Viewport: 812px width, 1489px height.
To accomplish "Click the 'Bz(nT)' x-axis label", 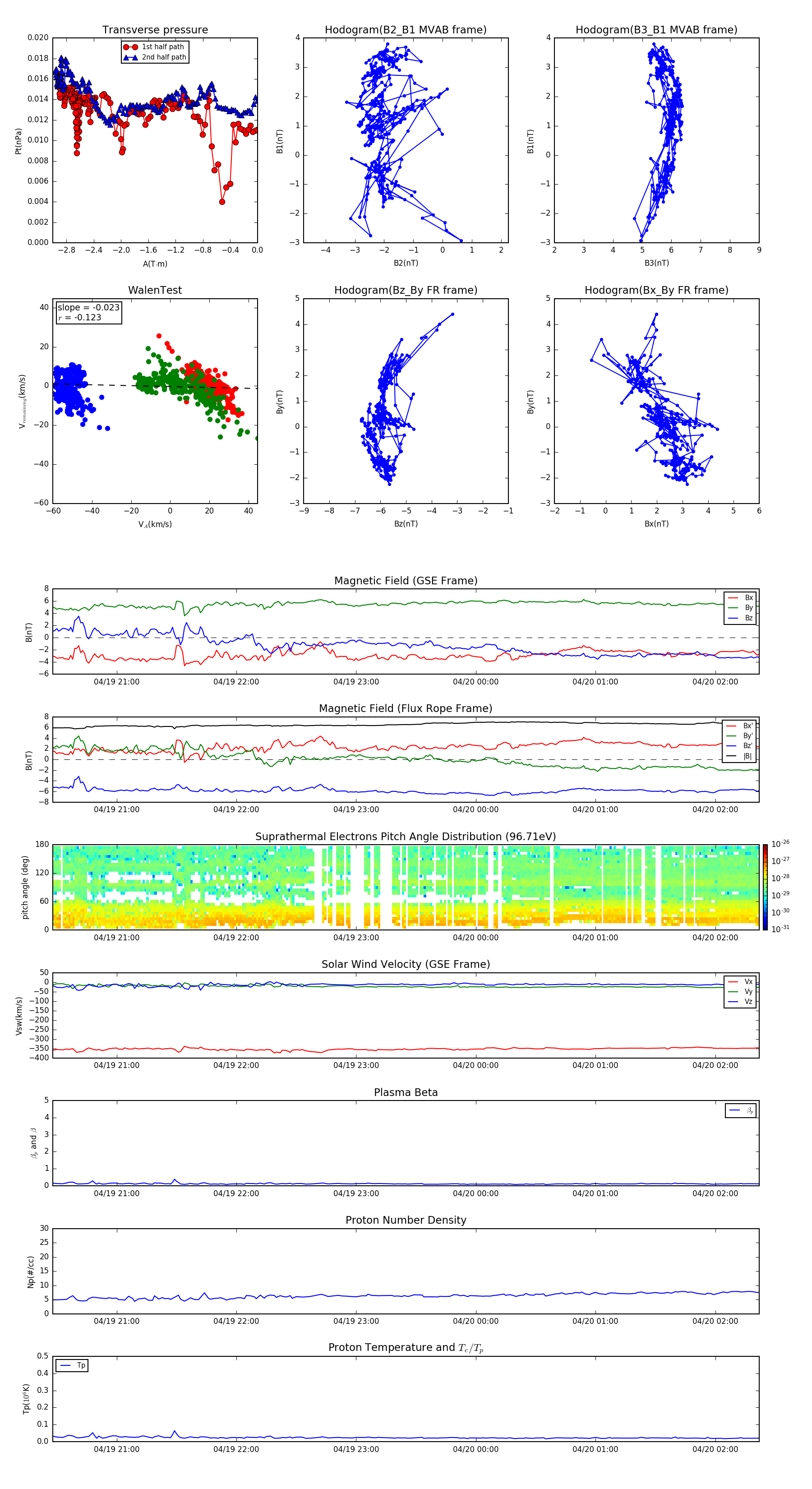I will 406,524.
